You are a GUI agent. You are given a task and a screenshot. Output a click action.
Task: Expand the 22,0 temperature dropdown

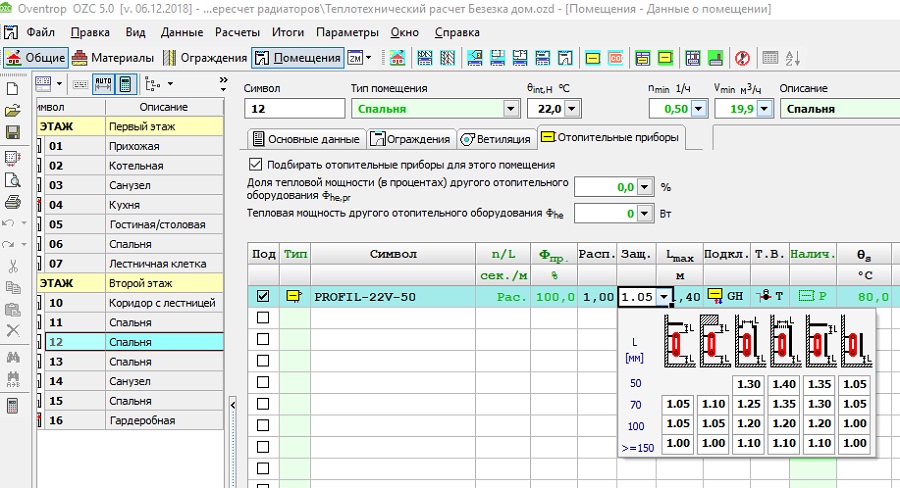pyautogui.click(x=571, y=109)
